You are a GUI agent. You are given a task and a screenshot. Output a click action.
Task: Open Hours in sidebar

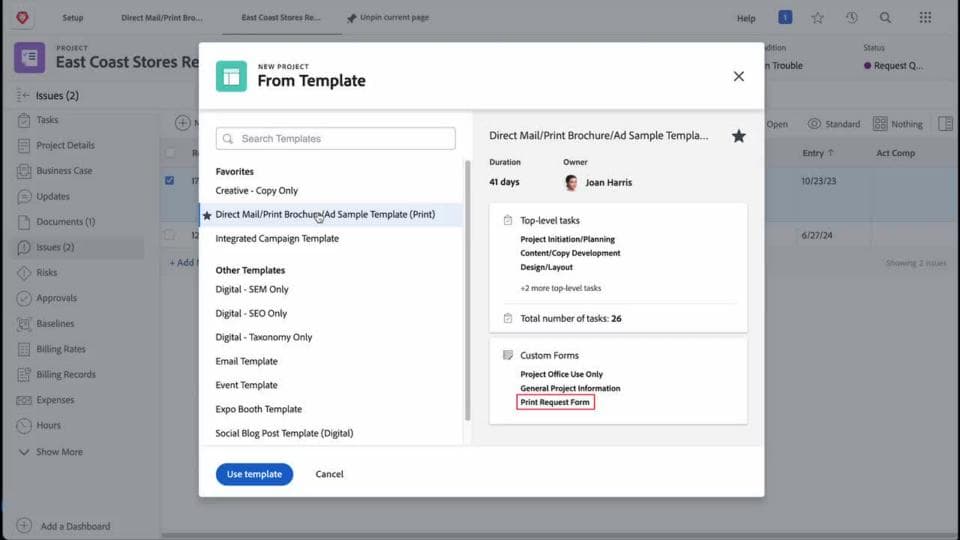[x=48, y=425]
